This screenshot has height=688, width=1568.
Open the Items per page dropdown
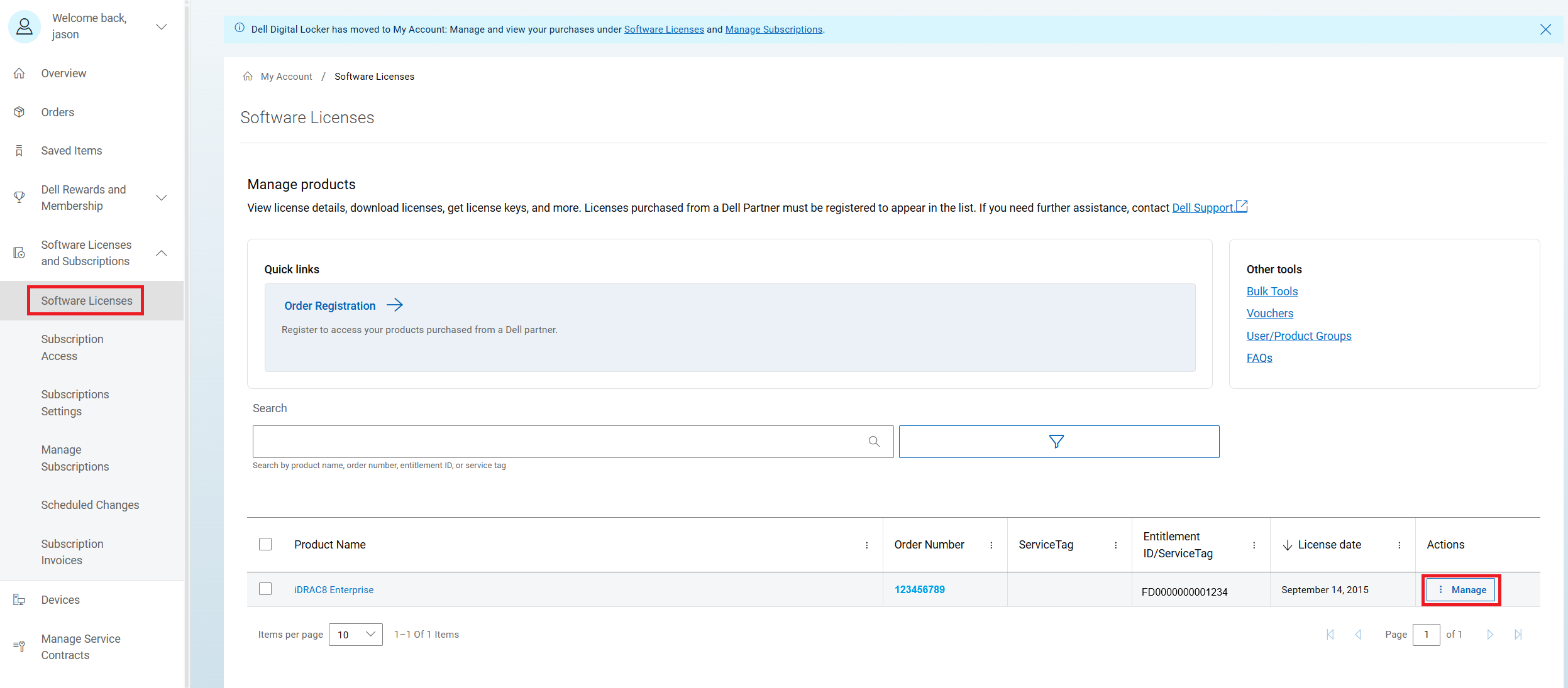(x=355, y=634)
